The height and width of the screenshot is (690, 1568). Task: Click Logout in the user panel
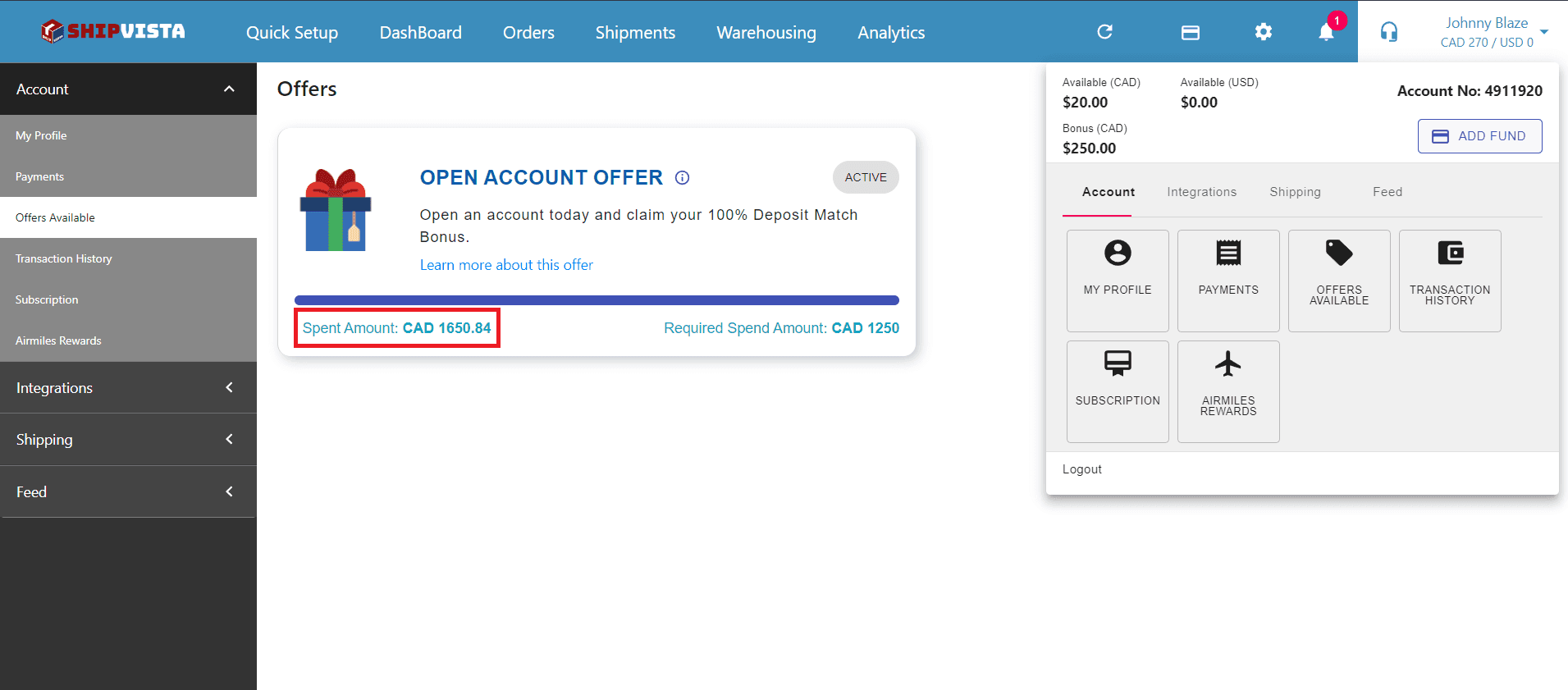click(1081, 469)
